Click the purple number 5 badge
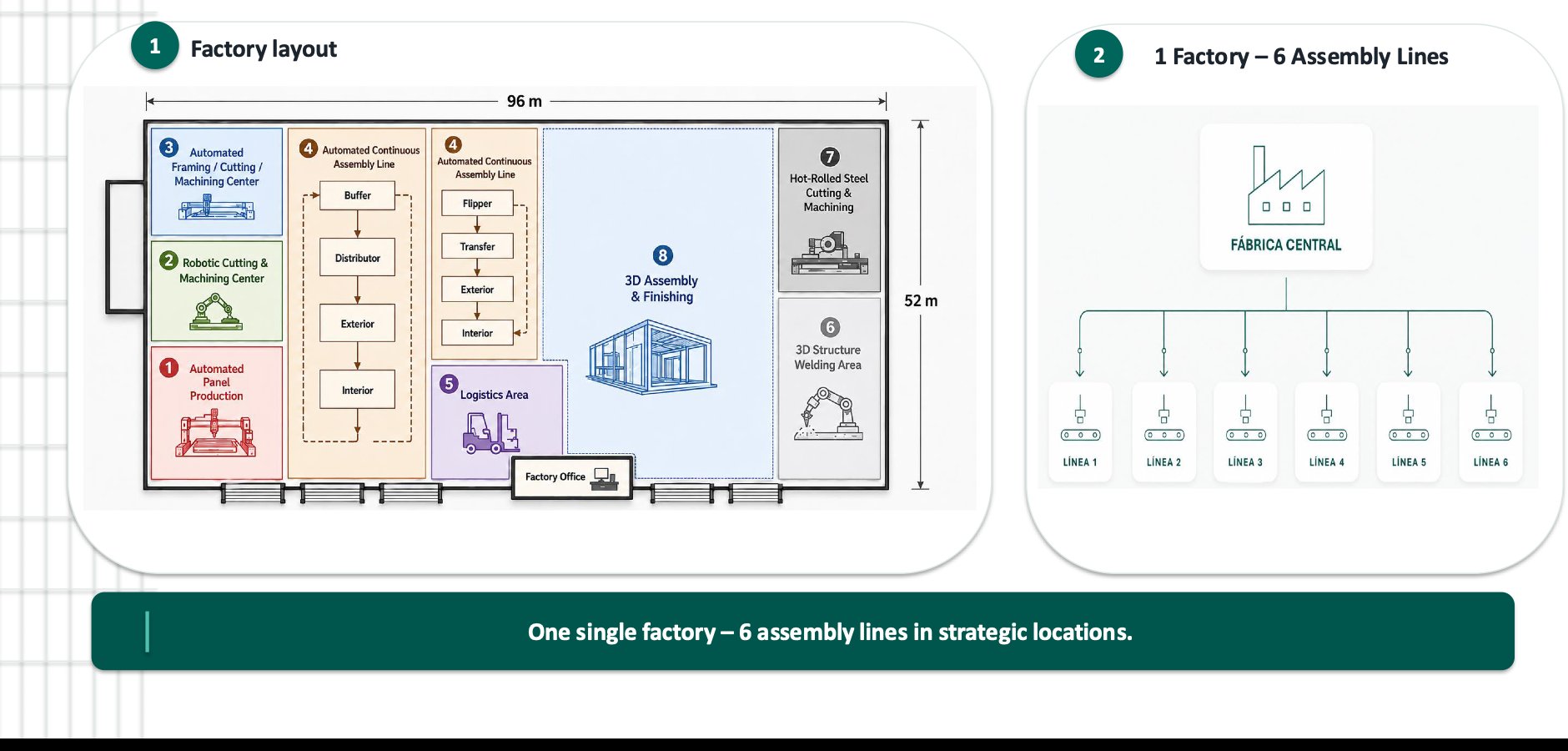 point(449,384)
